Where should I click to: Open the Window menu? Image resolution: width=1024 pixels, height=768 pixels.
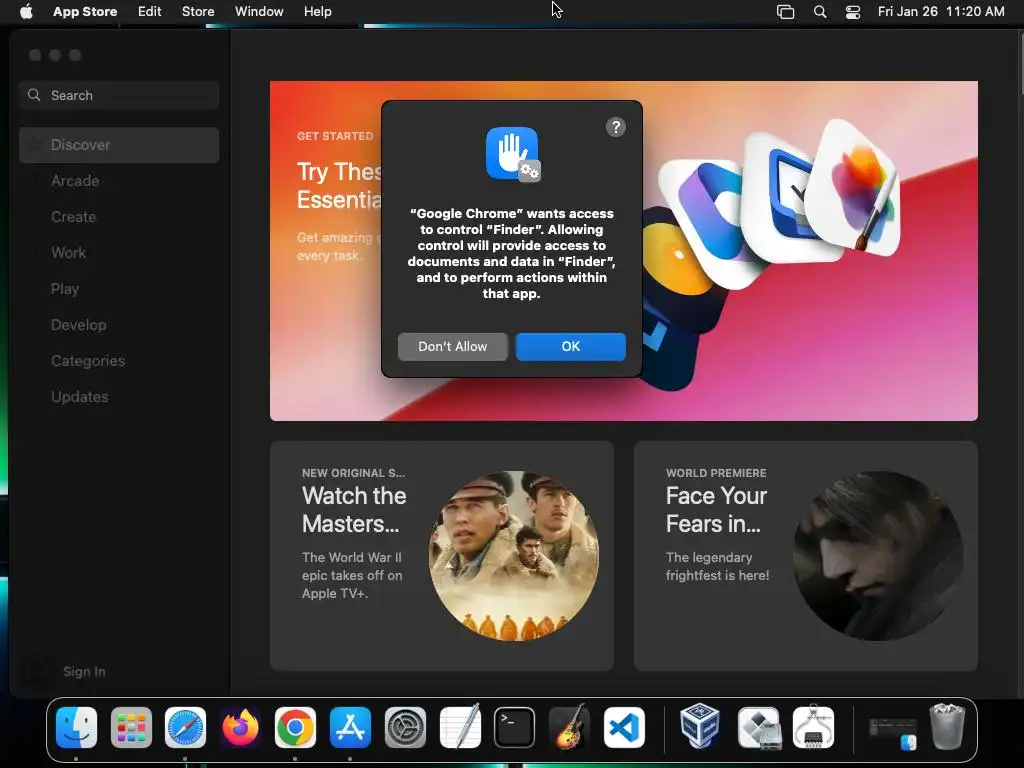[x=259, y=11]
